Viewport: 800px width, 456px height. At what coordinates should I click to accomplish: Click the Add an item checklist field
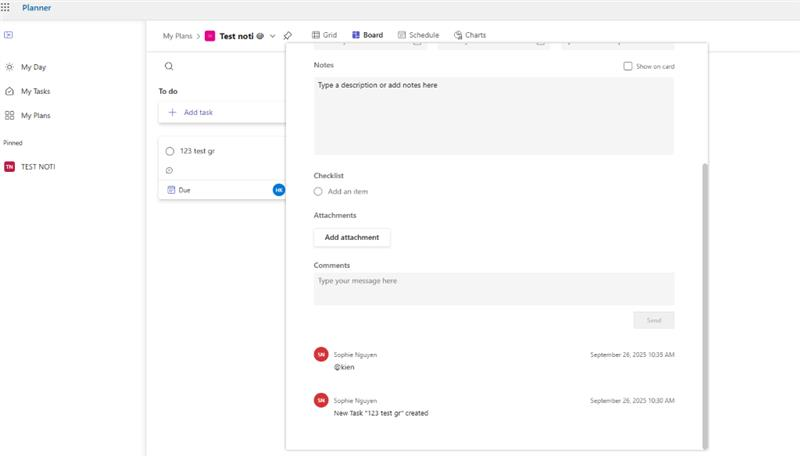point(347,191)
